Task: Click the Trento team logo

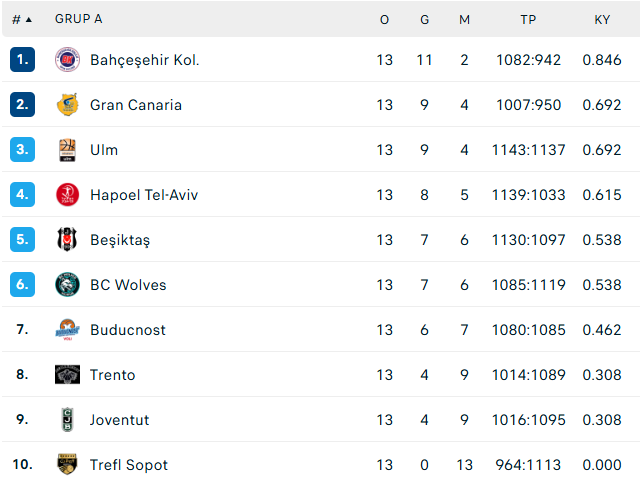Action: click(67, 375)
